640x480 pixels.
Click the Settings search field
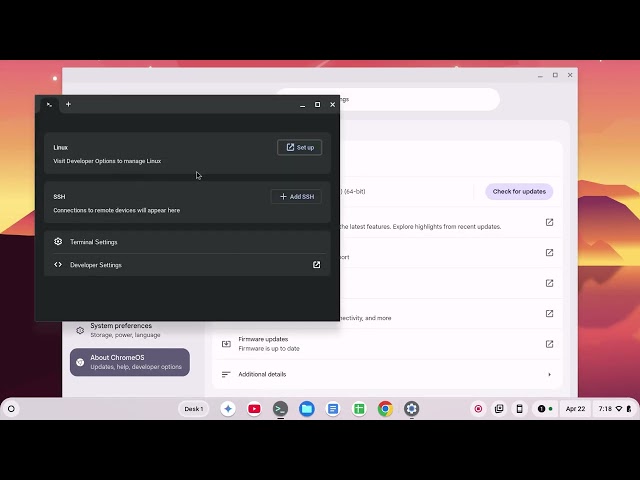[x=388, y=99]
